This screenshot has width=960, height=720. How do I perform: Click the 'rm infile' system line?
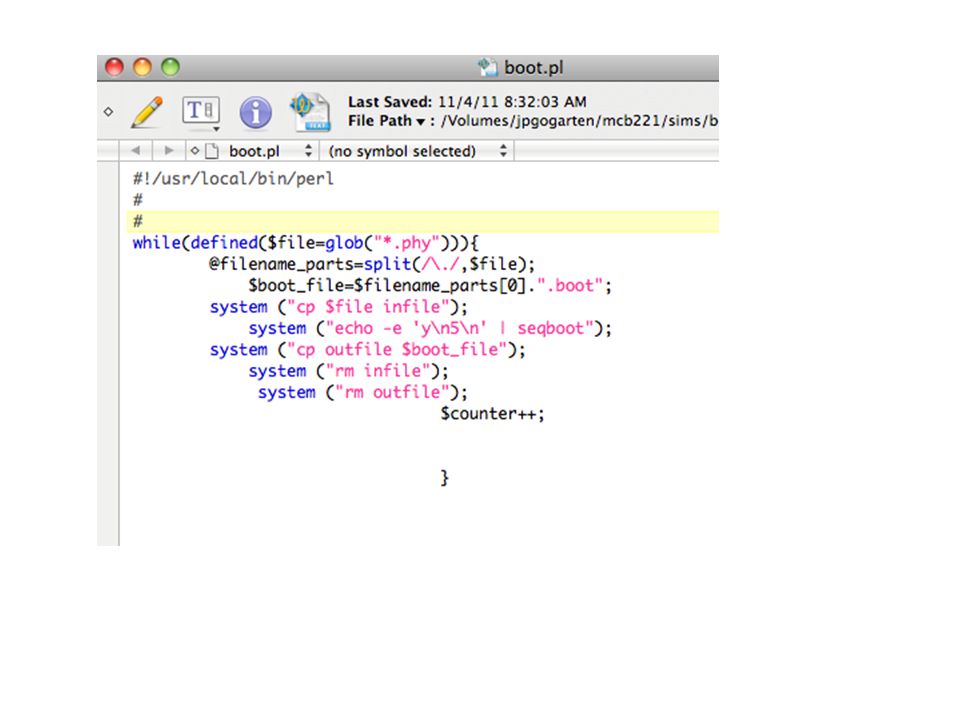[x=348, y=371]
